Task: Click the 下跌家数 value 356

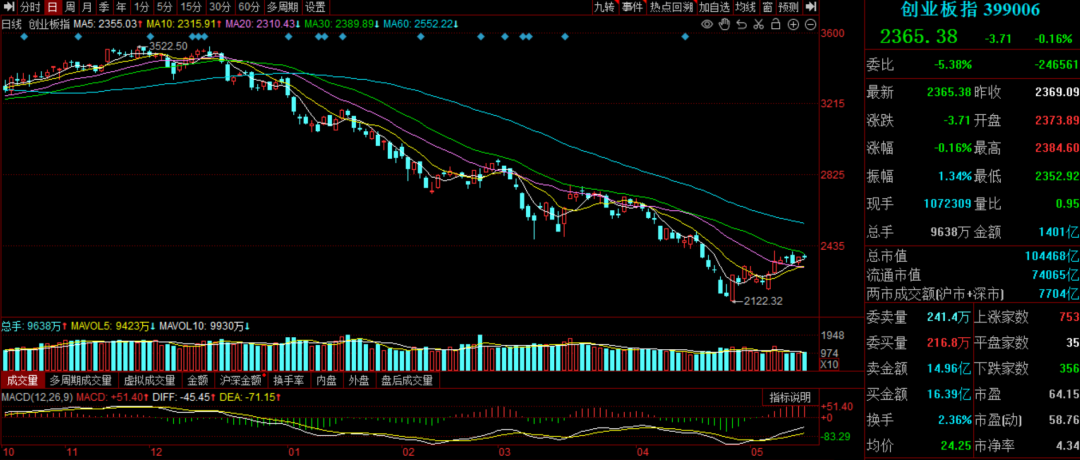Action: [x=1067, y=368]
